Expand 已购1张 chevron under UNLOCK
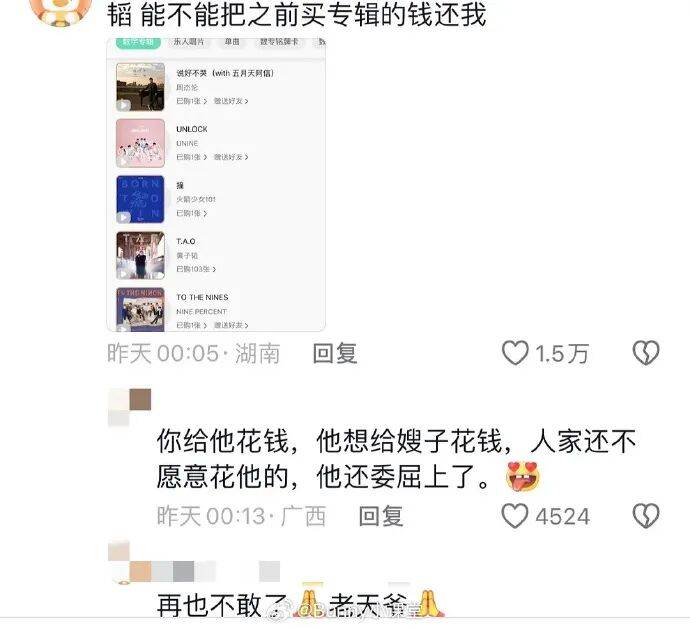 point(205,157)
